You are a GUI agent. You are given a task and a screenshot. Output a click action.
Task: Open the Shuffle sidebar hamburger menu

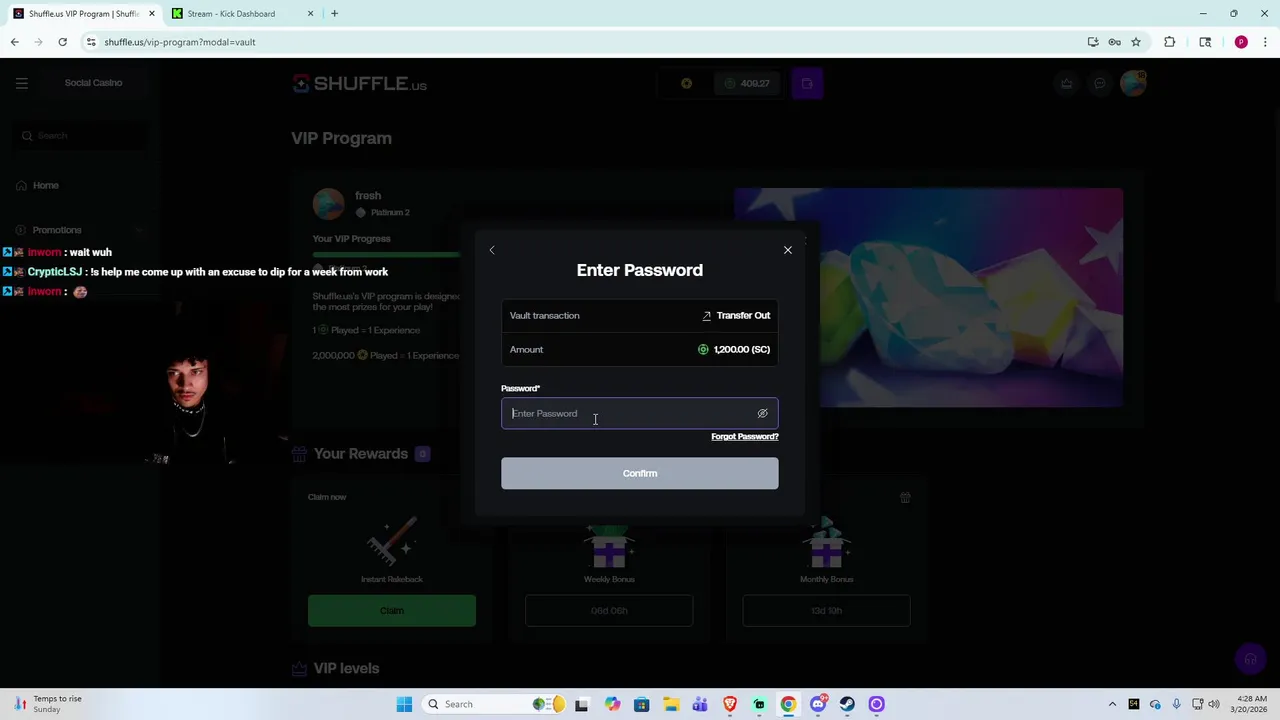tap(21, 83)
